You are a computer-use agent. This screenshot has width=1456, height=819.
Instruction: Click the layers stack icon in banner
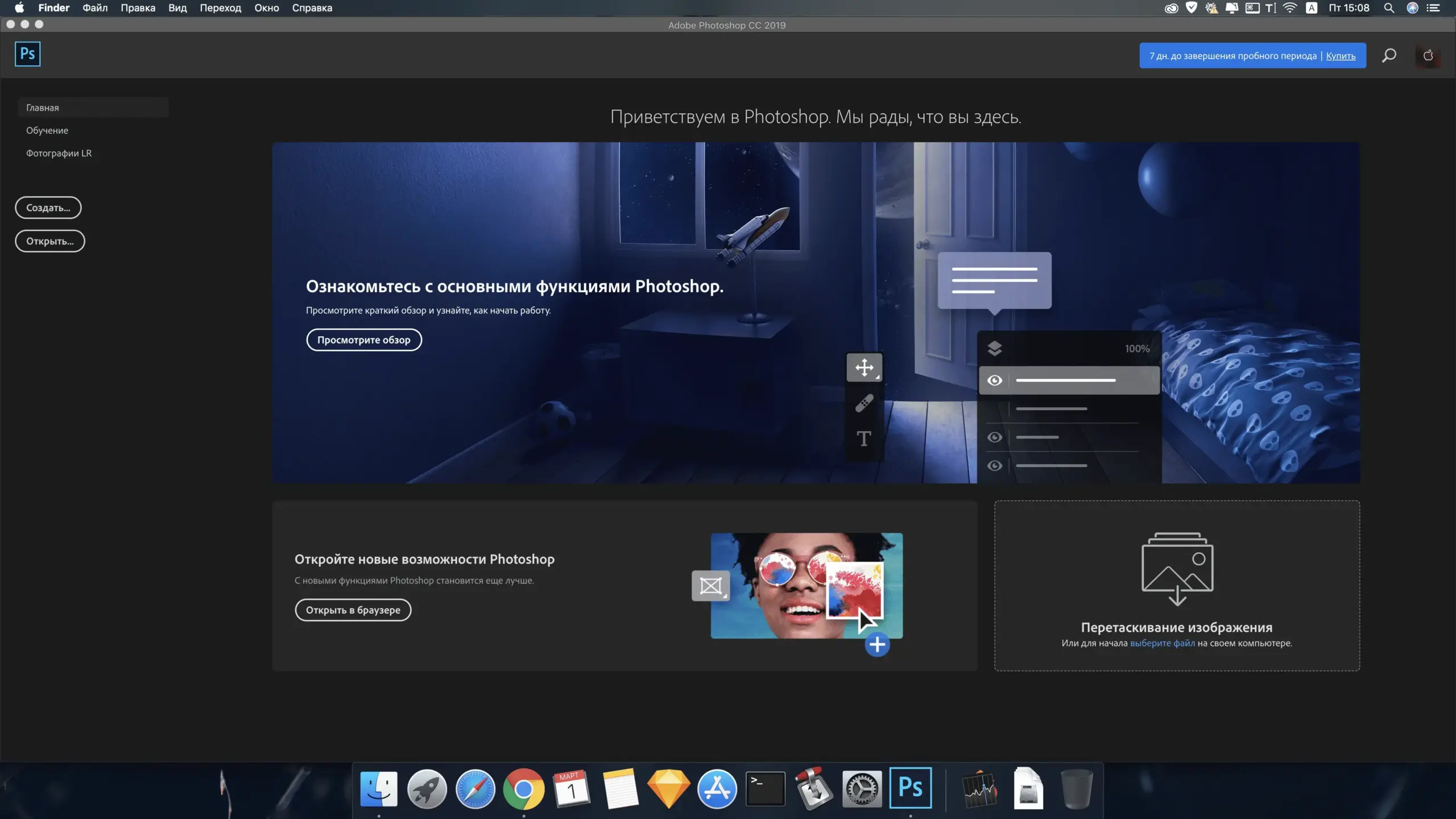(x=995, y=348)
